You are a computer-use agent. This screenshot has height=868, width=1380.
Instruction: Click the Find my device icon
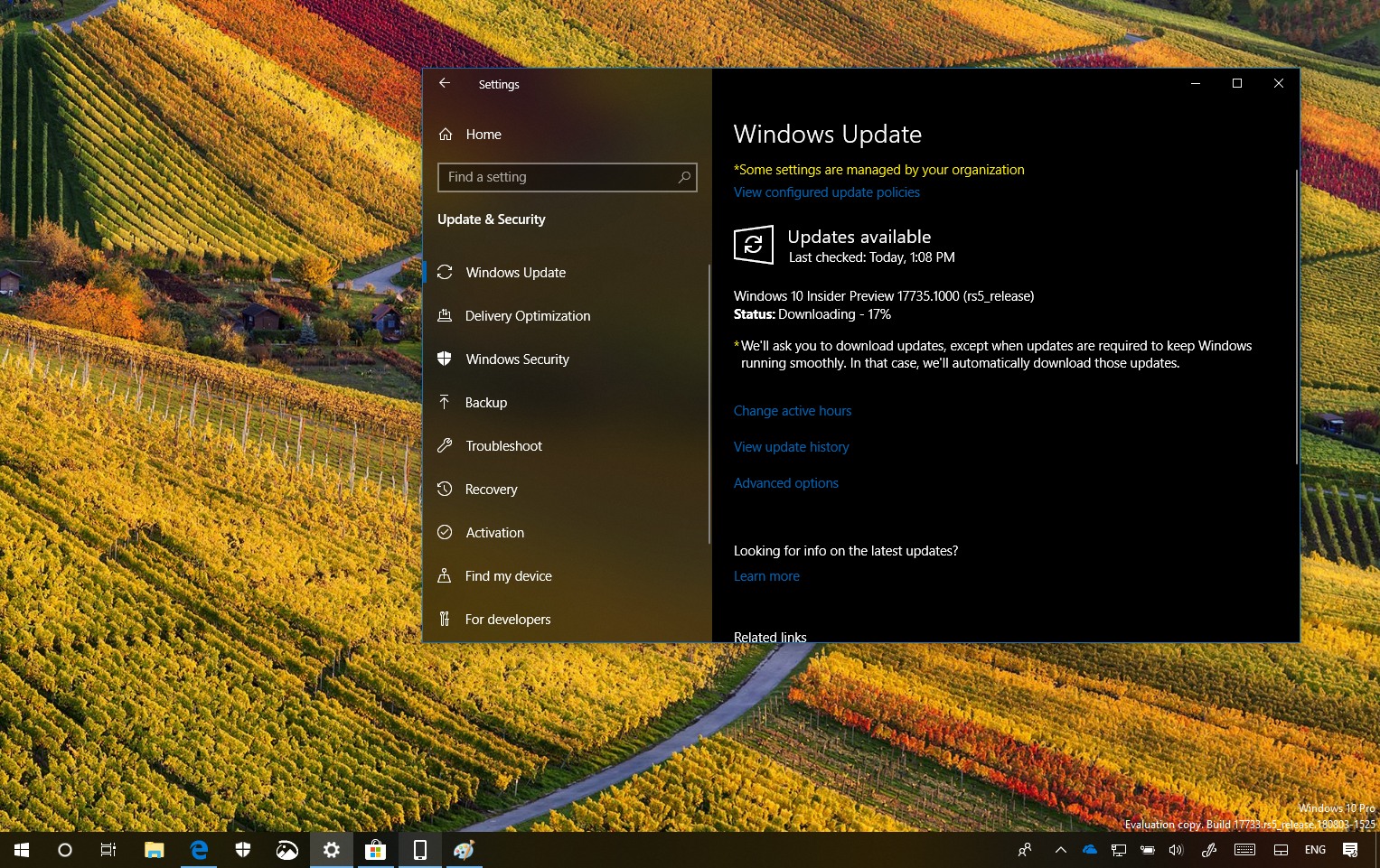tap(445, 575)
